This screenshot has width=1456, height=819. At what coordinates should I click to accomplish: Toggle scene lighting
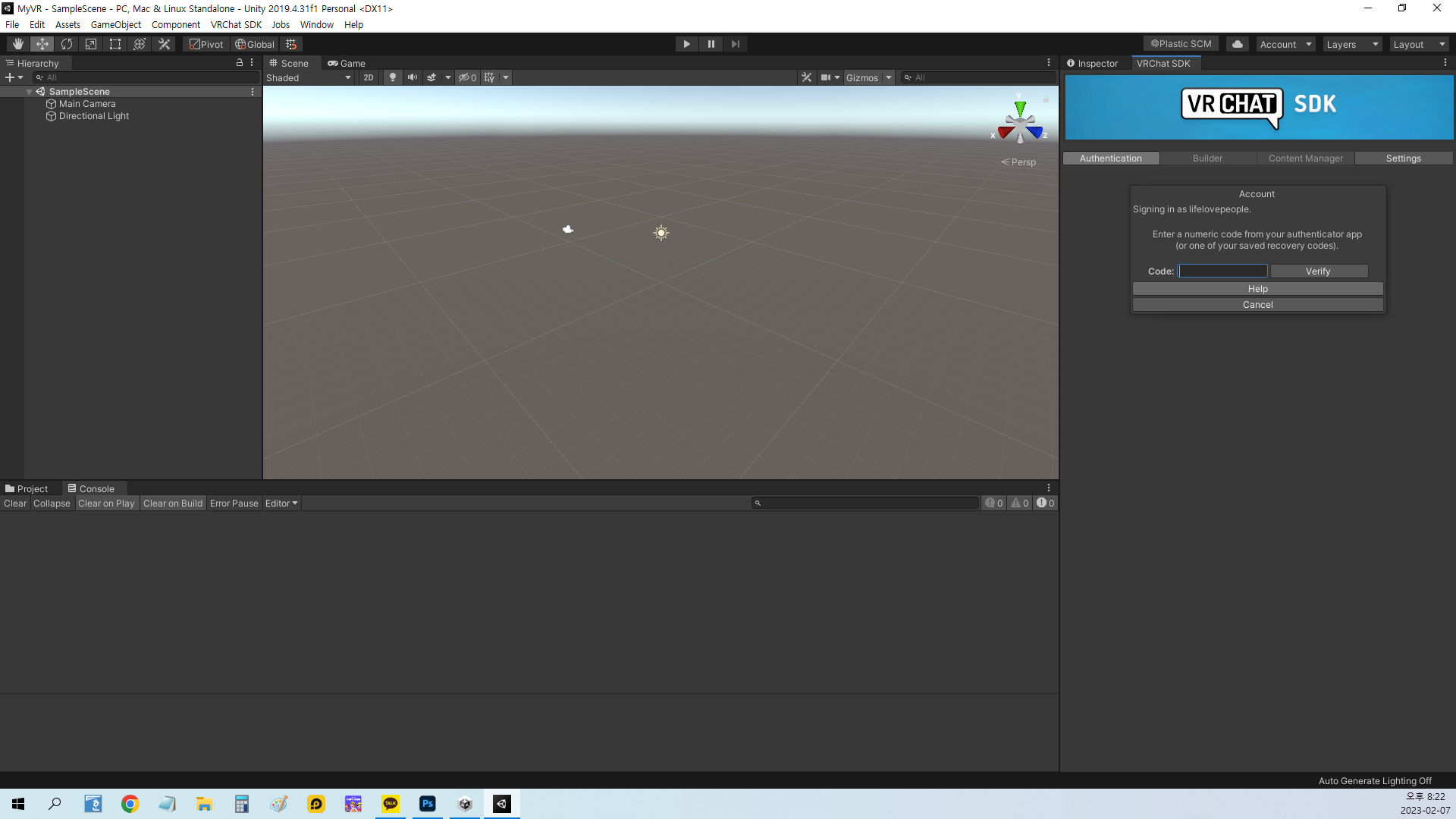[x=392, y=77]
